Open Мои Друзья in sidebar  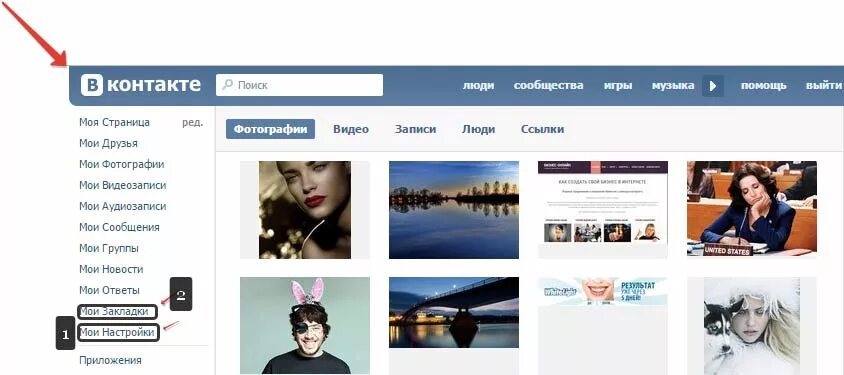tap(108, 143)
